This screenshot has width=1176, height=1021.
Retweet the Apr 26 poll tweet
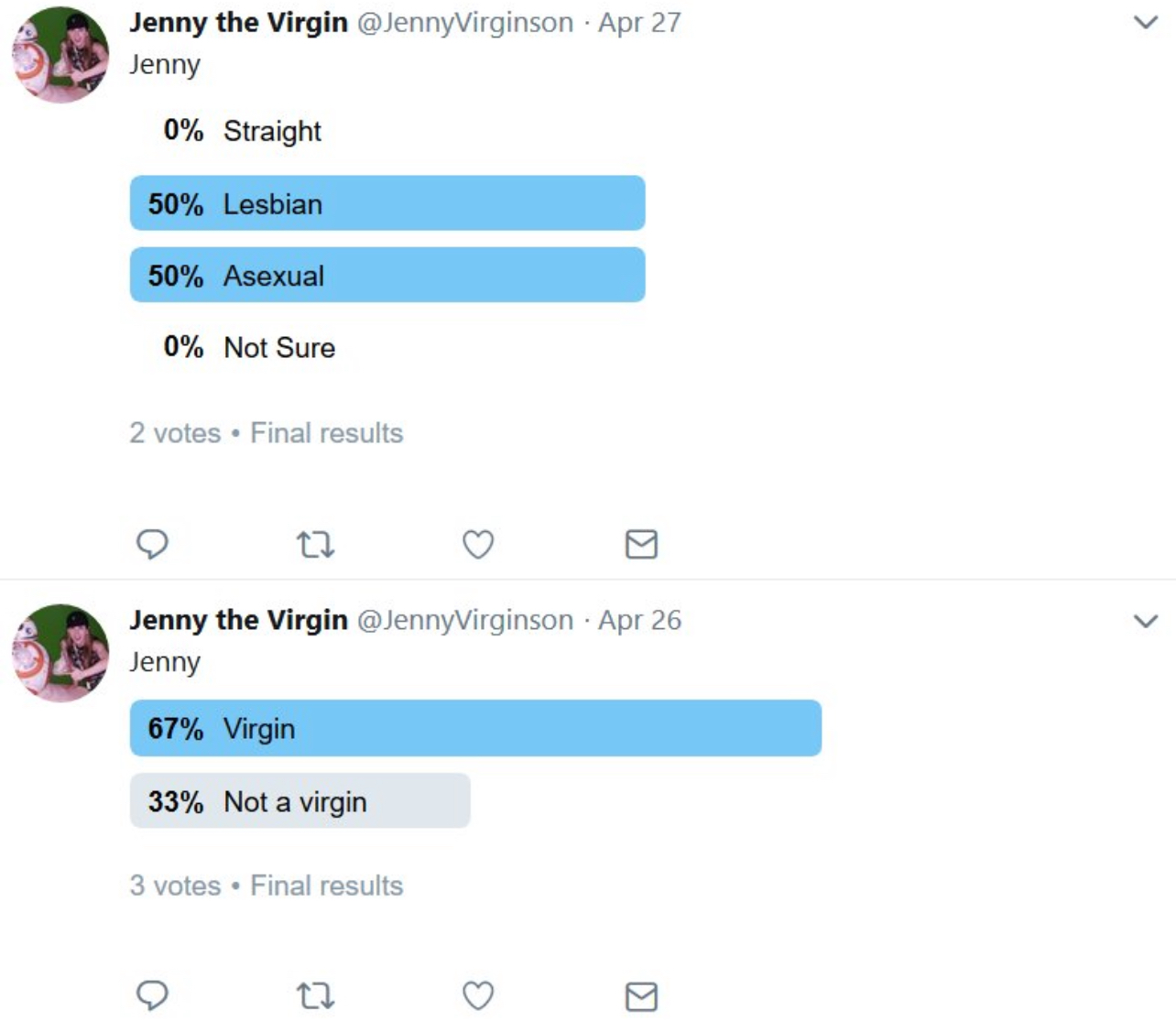tap(315, 996)
